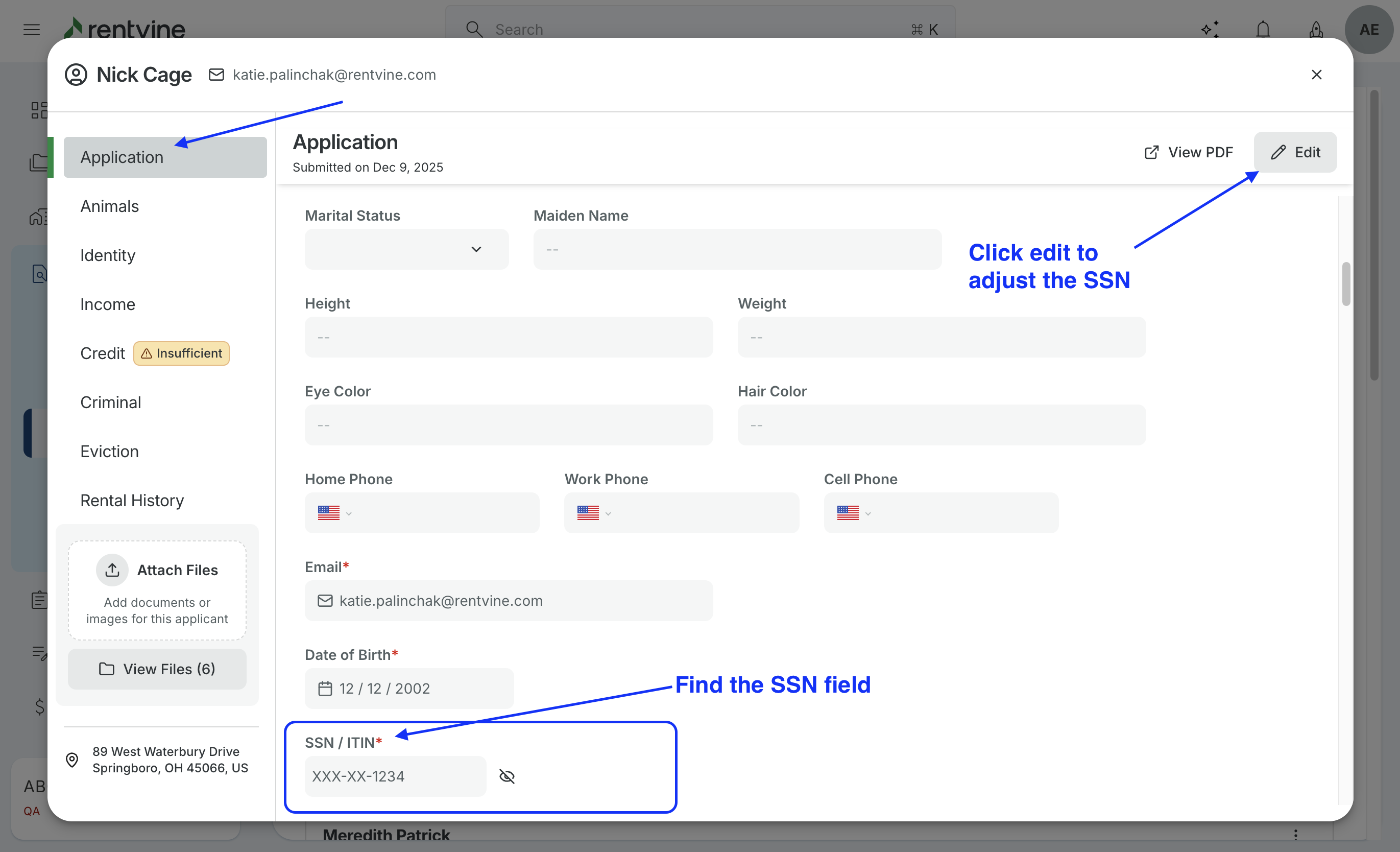Open the hamburger navigation menu
This screenshot has width=1400, height=852.
pyautogui.click(x=32, y=30)
